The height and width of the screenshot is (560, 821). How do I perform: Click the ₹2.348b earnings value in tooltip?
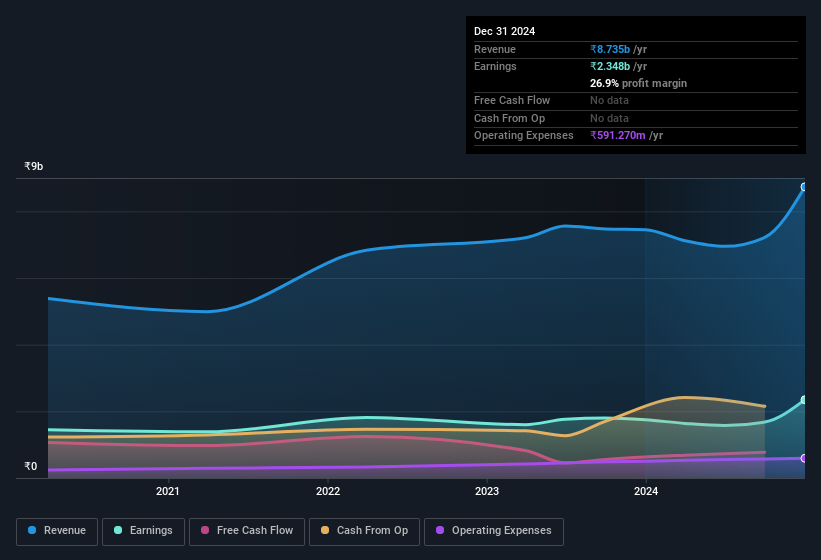[x=610, y=66]
